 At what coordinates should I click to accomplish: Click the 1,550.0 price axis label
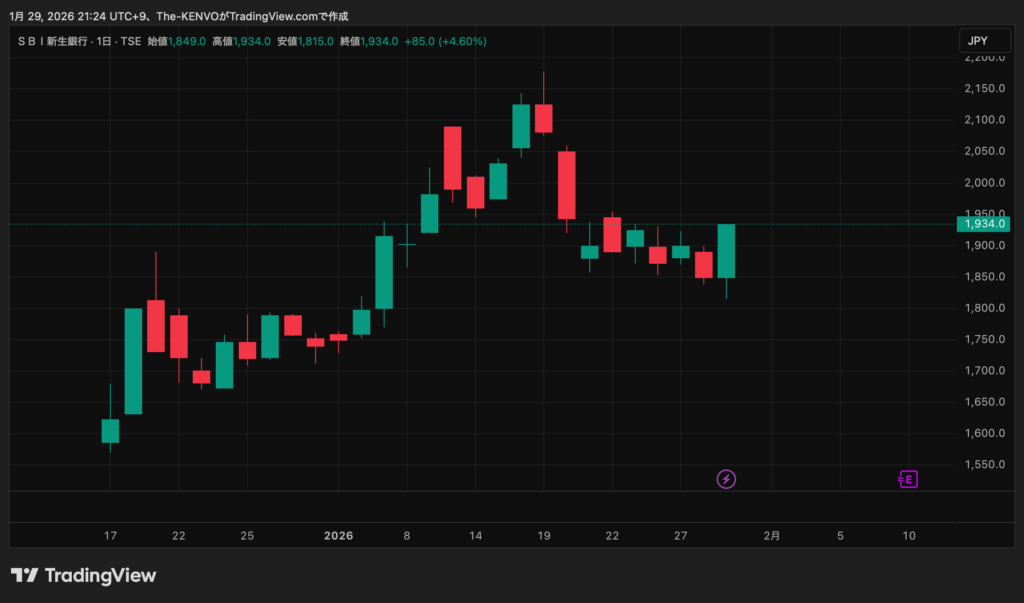(982, 465)
